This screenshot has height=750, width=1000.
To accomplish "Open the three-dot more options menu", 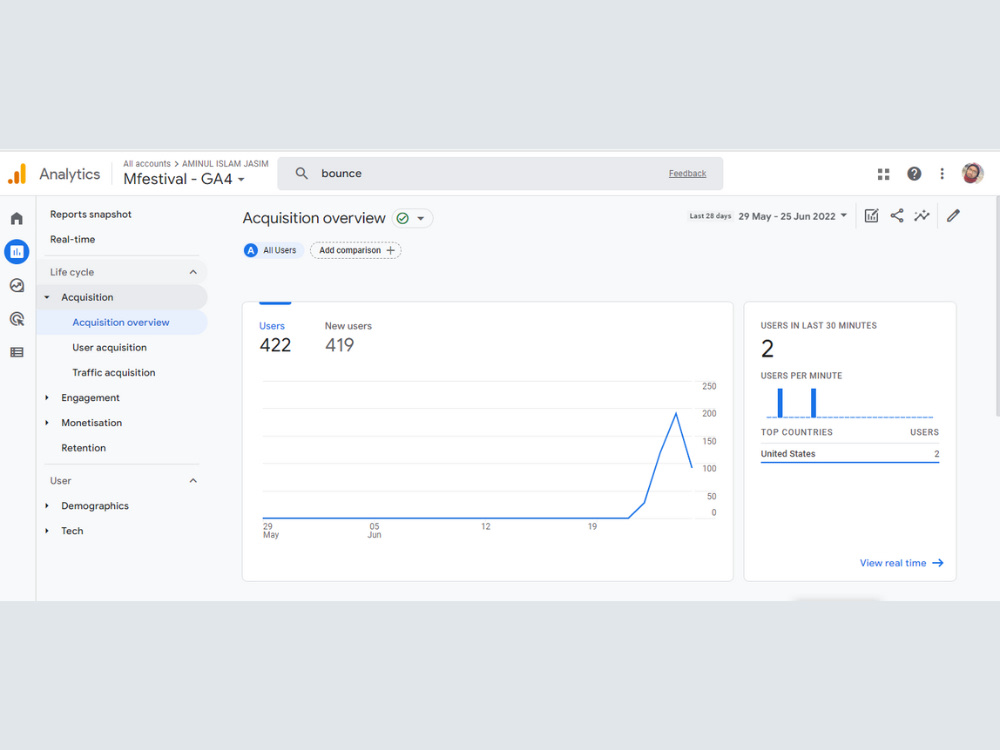I will click(x=942, y=173).
